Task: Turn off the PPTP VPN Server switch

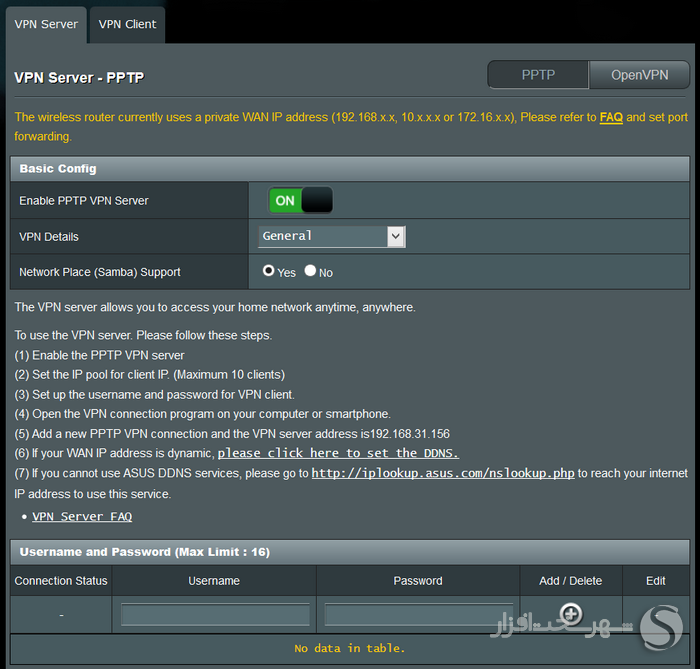Action: [300, 200]
